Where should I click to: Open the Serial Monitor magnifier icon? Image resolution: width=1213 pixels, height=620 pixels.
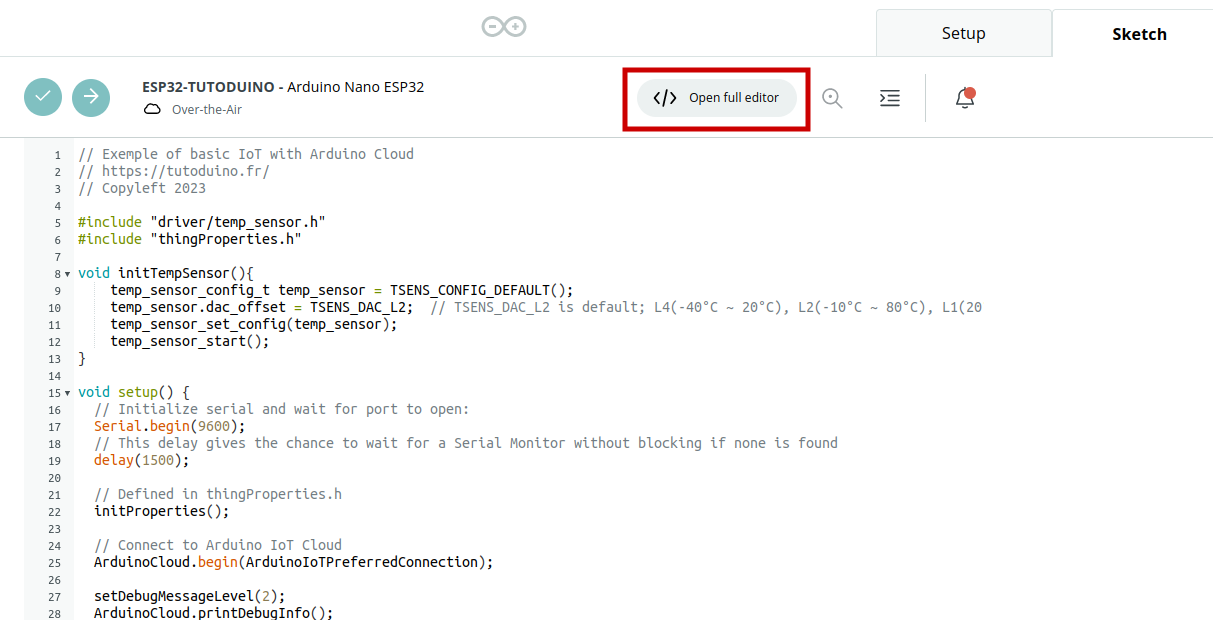[832, 98]
